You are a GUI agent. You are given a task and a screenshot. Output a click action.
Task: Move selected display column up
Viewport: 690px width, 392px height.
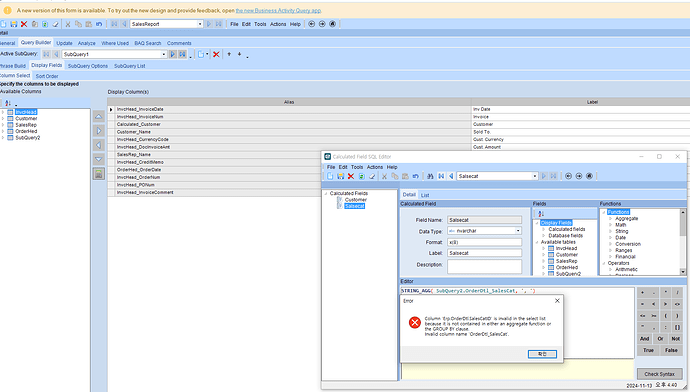(x=99, y=117)
